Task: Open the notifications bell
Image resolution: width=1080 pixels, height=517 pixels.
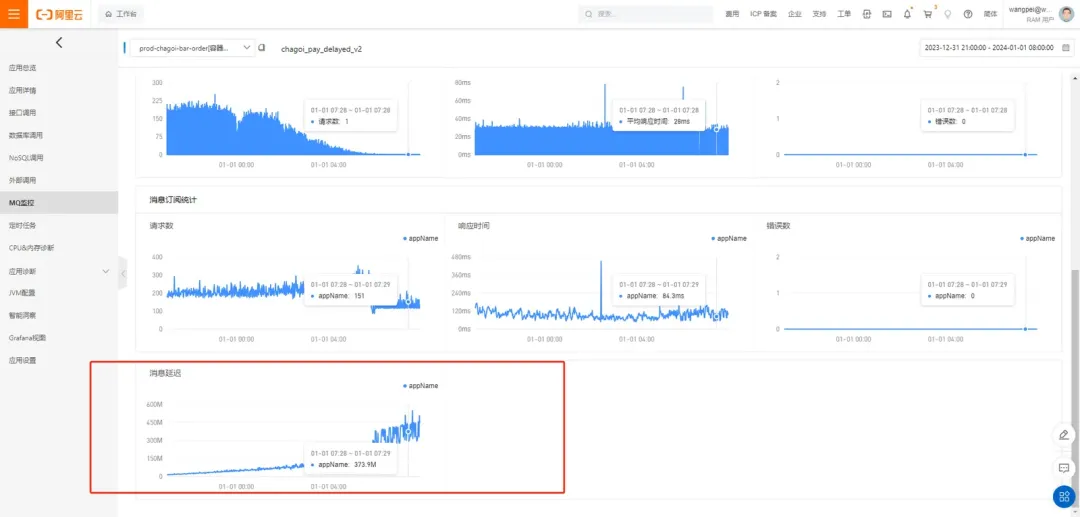Action: 907,14
